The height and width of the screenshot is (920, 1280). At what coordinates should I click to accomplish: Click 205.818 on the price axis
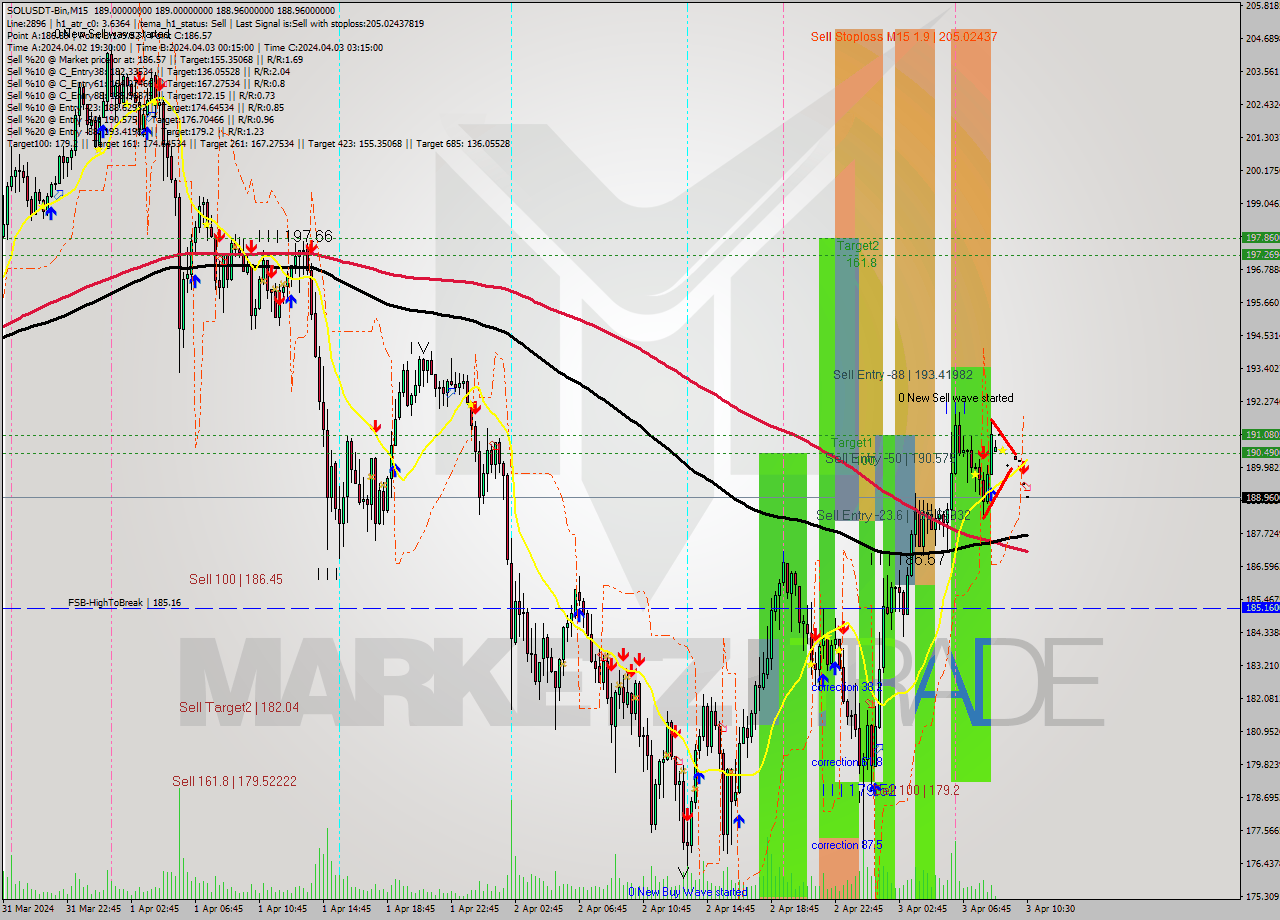point(1262,6)
